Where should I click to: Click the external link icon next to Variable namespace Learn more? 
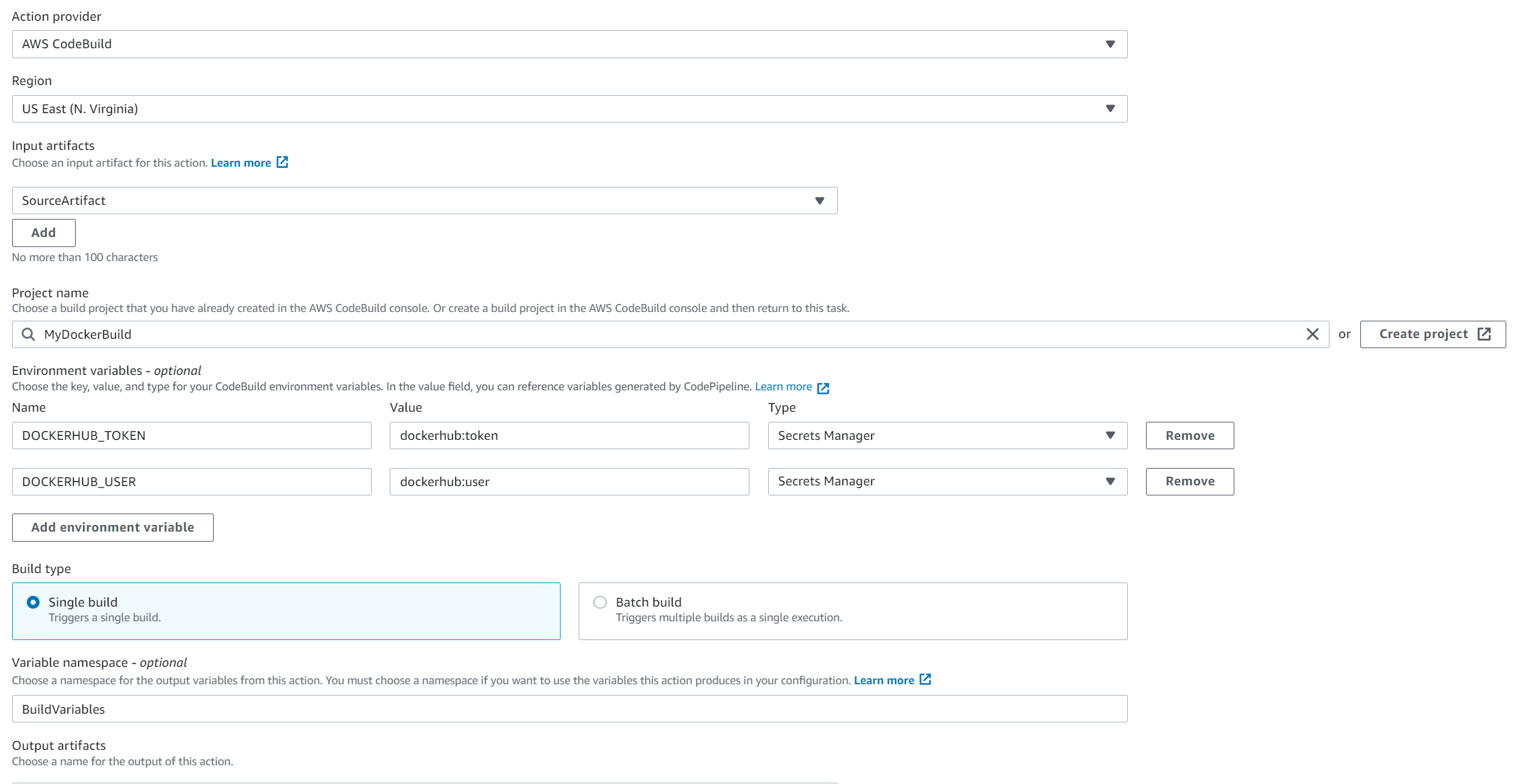926,680
